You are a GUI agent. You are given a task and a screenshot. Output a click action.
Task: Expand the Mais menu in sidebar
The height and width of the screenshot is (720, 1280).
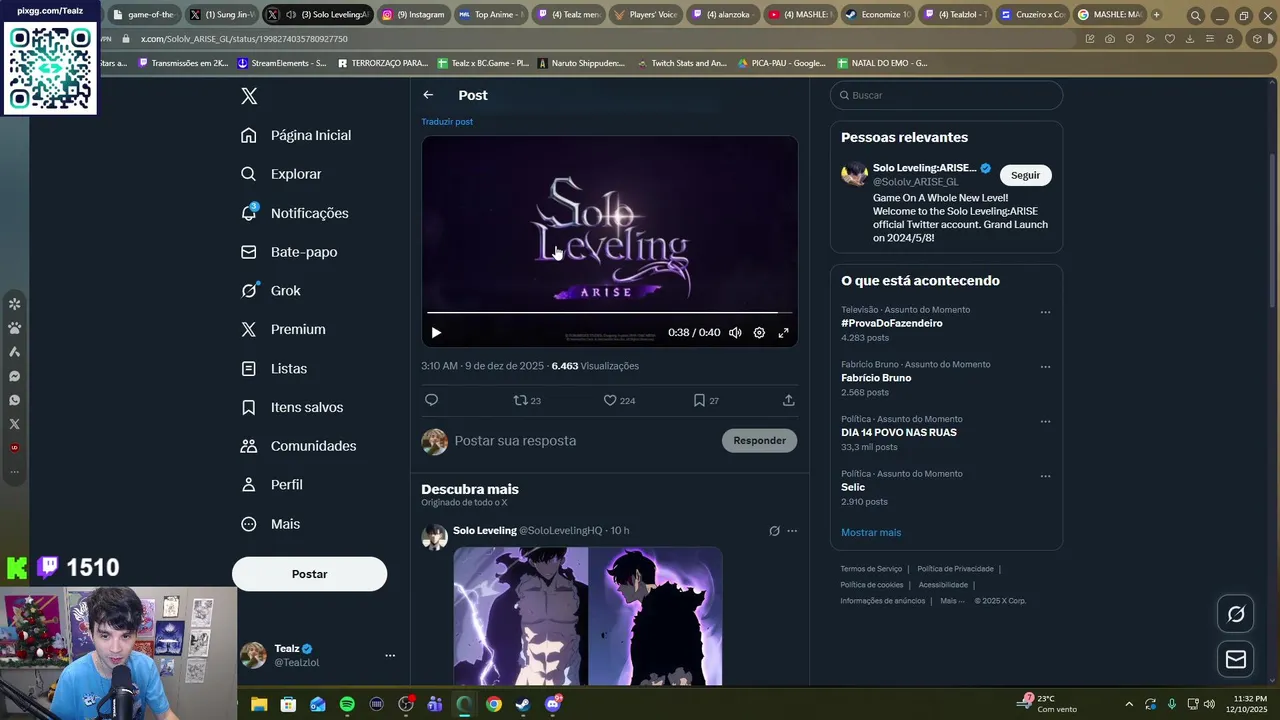270,524
